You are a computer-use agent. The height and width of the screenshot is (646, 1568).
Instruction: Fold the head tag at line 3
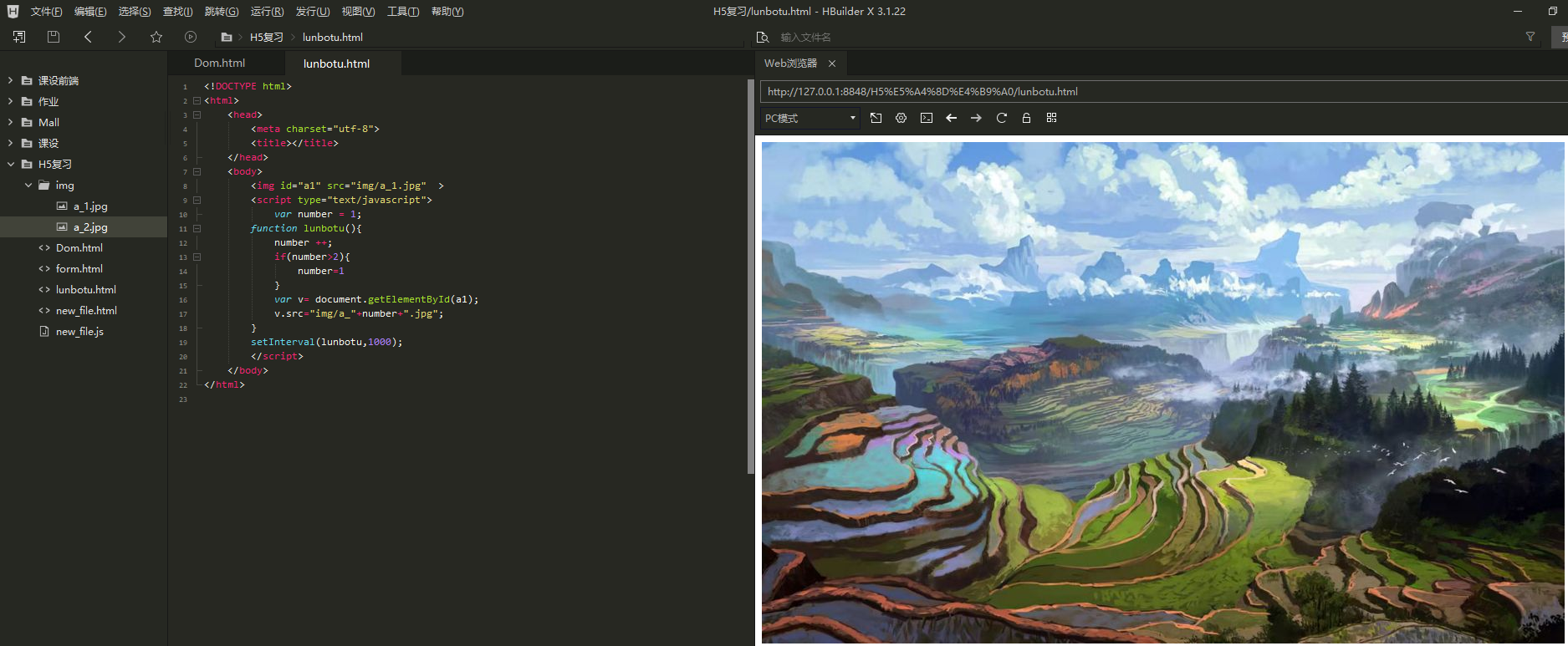tap(197, 114)
